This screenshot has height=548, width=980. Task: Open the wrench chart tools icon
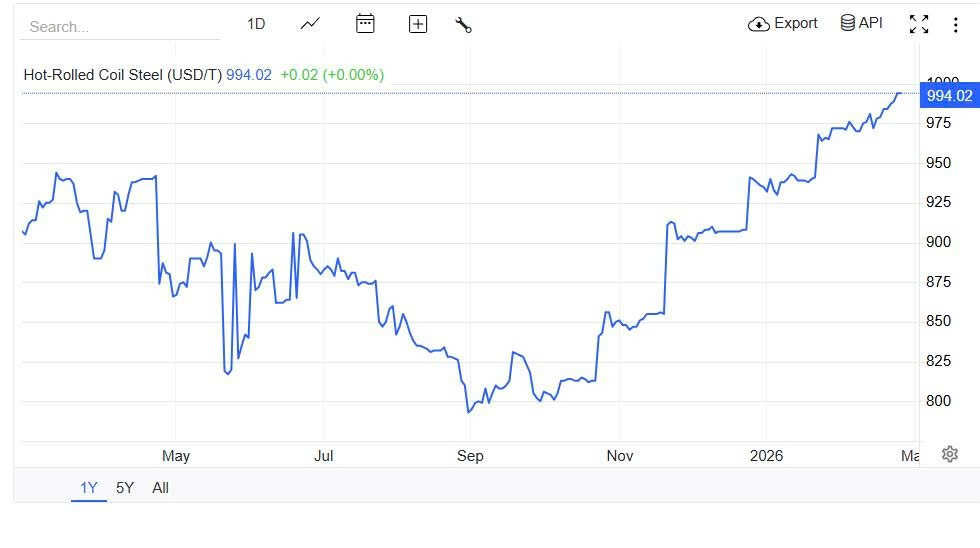pos(463,25)
